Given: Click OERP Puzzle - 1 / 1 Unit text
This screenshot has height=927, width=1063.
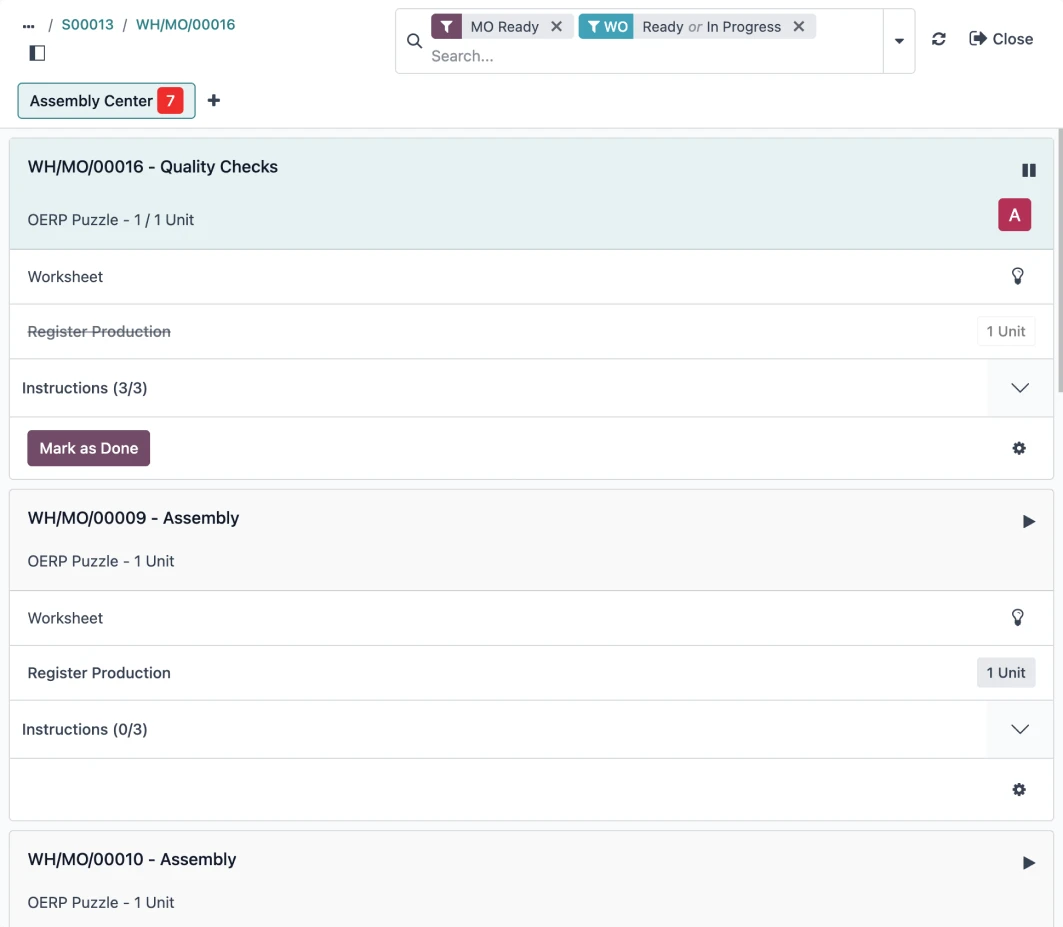Looking at the screenshot, I should coord(111,220).
